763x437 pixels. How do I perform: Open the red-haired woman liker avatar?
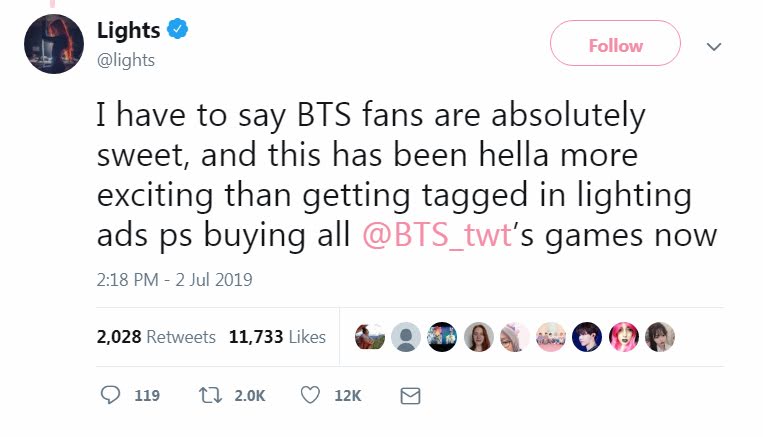click(x=478, y=337)
